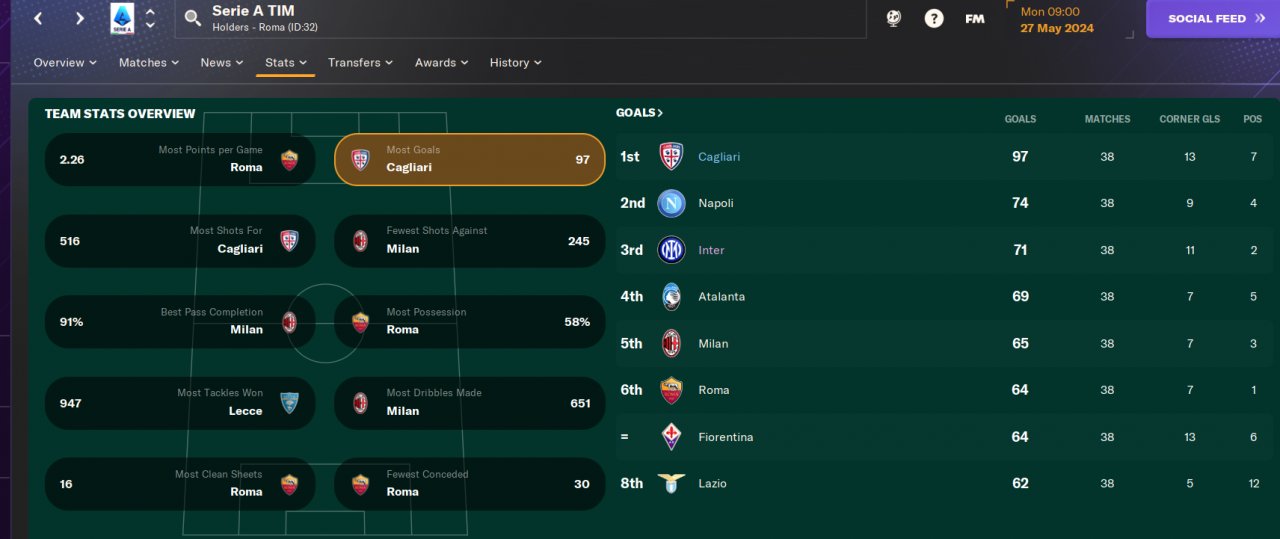Select the Most Goals stat card
The width and height of the screenshot is (1280, 539).
tap(469, 159)
